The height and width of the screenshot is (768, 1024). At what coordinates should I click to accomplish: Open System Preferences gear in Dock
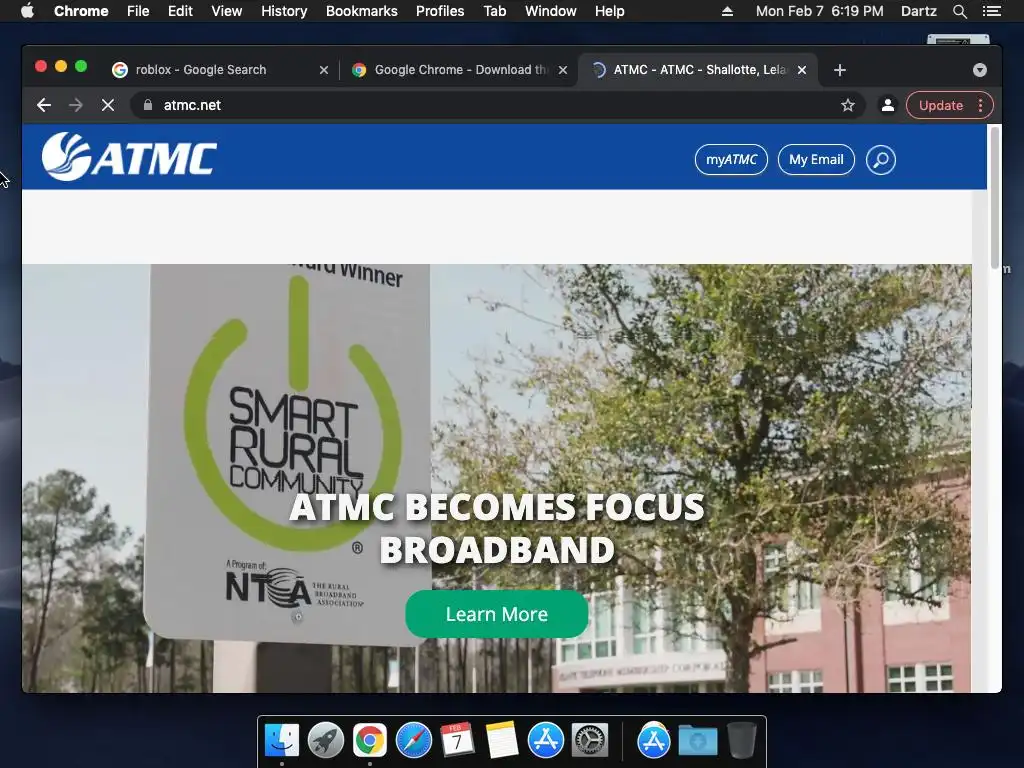click(590, 741)
